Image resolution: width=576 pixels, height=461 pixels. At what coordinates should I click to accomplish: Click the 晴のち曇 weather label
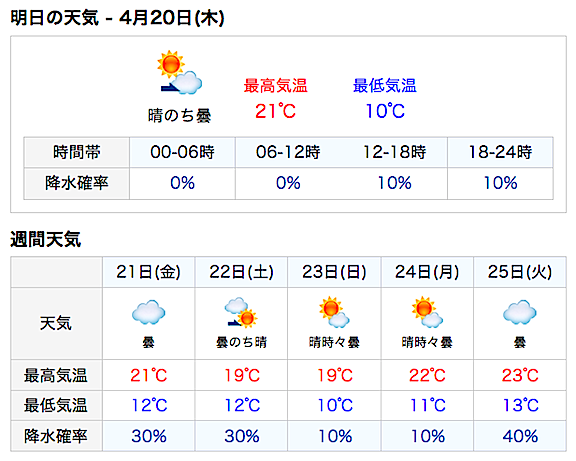coord(180,116)
